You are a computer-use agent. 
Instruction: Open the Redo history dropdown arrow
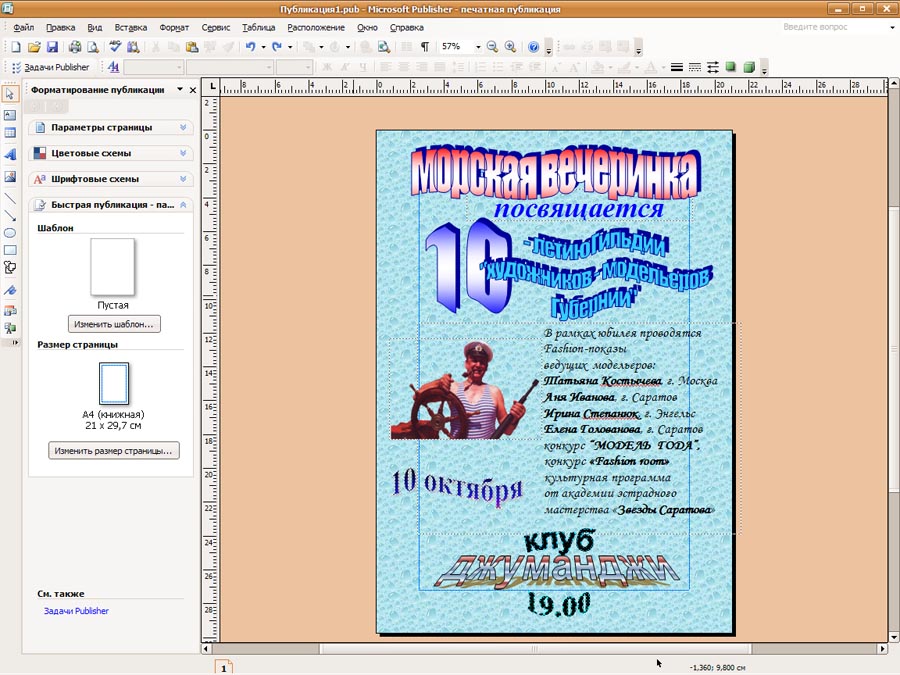(290, 47)
